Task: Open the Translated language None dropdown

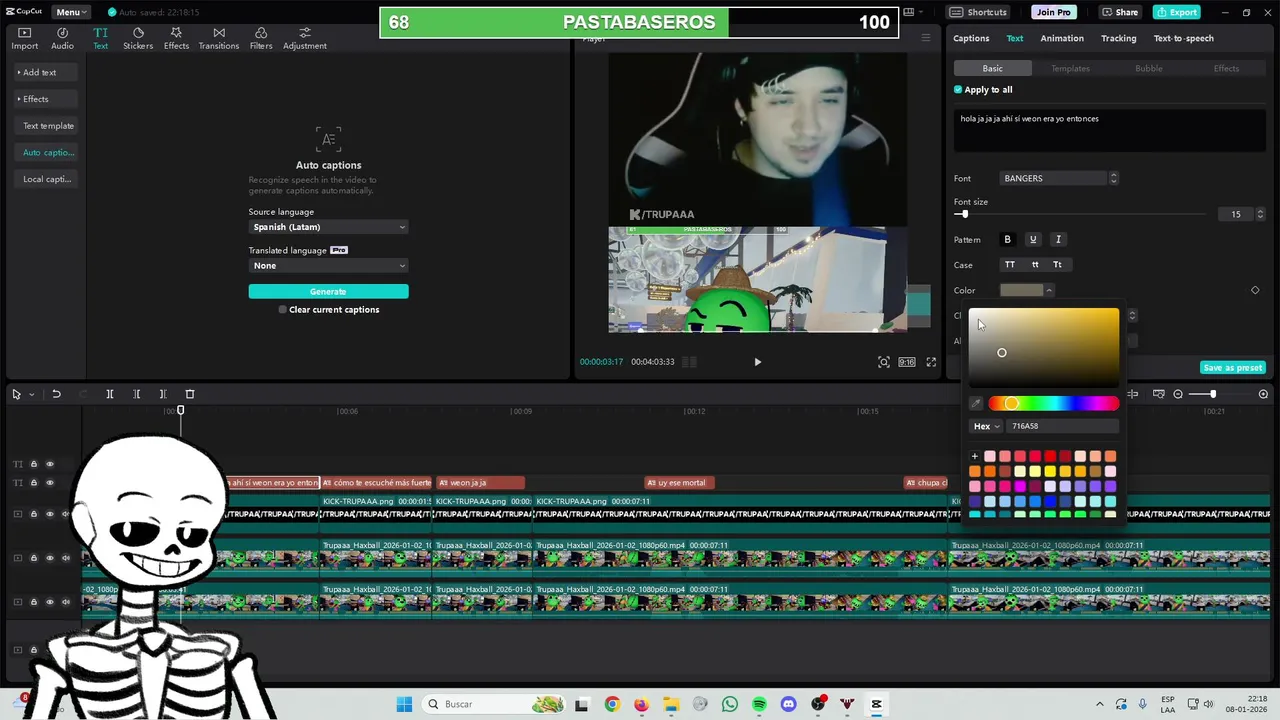Action: pyautogui.click(x=329, y=266)
